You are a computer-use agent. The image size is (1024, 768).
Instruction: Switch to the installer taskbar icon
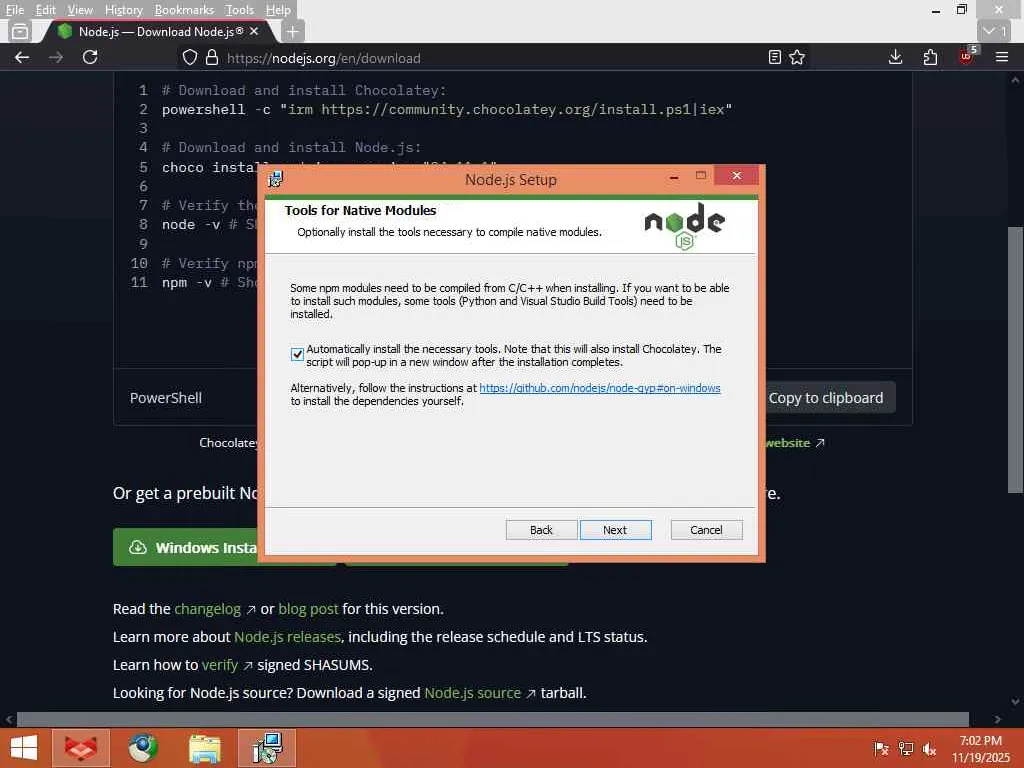266,748
